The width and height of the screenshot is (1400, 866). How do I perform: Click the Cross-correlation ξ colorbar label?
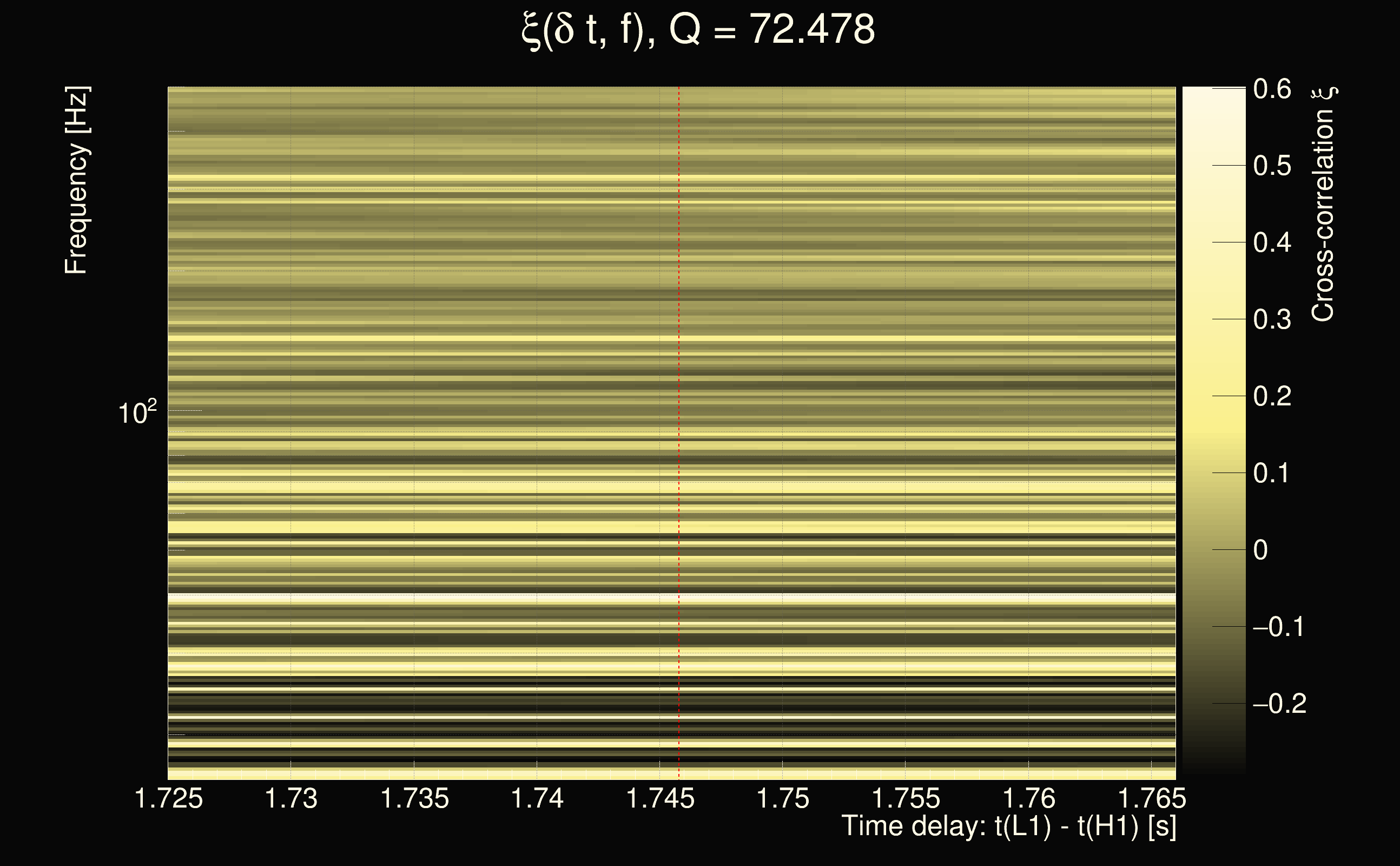1323,204
